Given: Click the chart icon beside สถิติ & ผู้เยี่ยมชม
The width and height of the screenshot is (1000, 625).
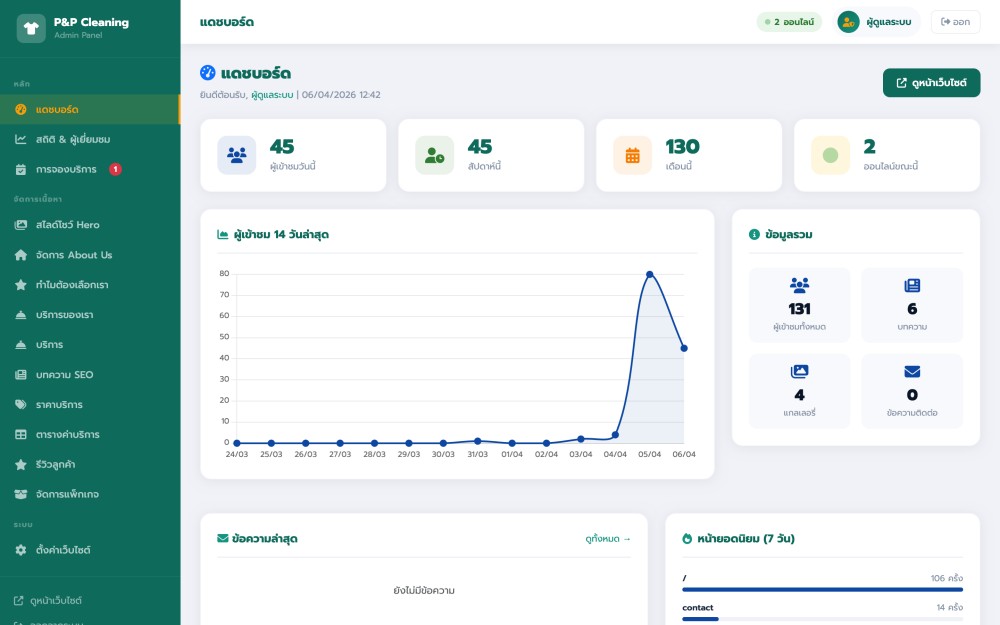Looking at the screenshot, I should pyautogui.click(x=21, y=139).
